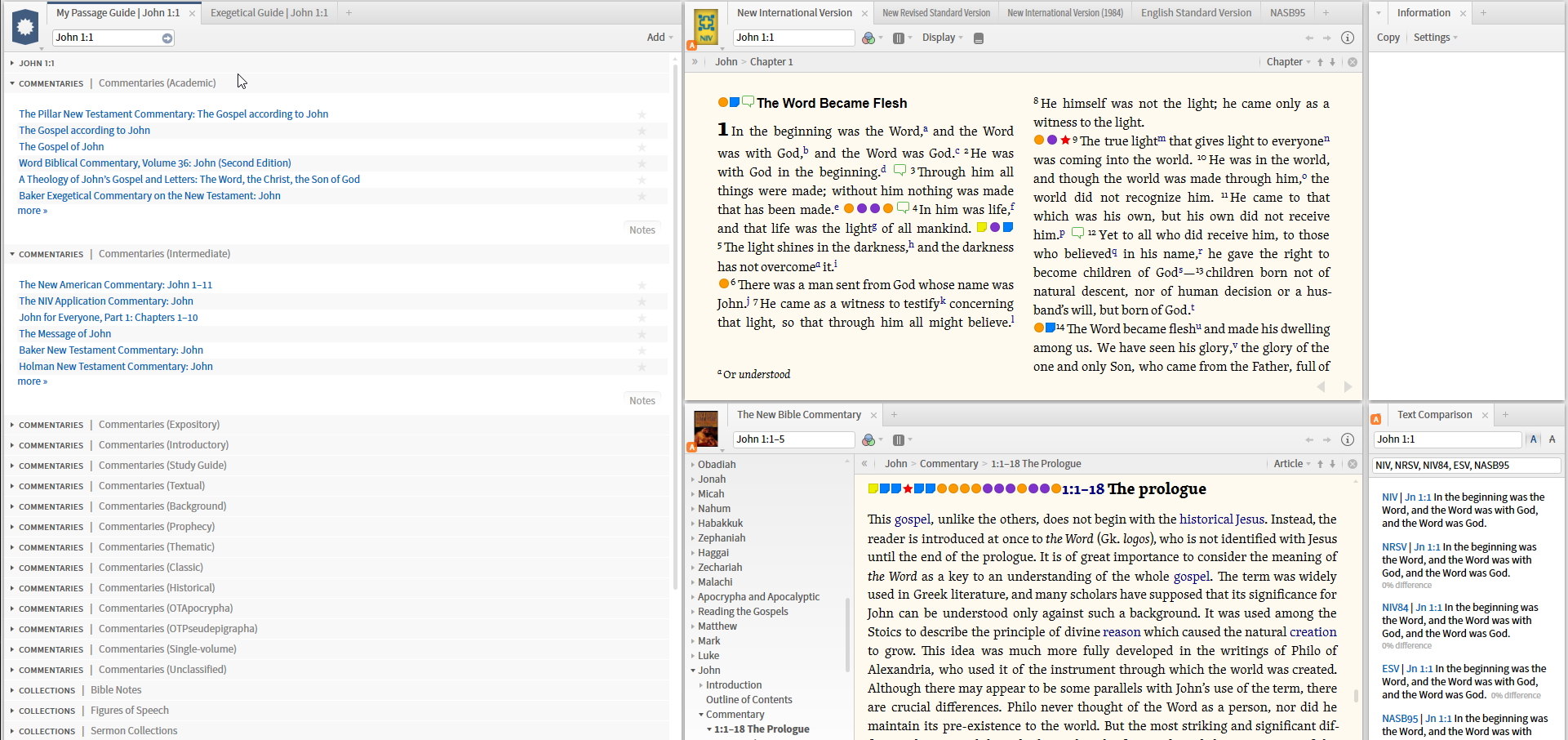Expand the JOHN 1:1 section header
The width and height of the screenshot is (1568, 740).
[x=12, y=63]
